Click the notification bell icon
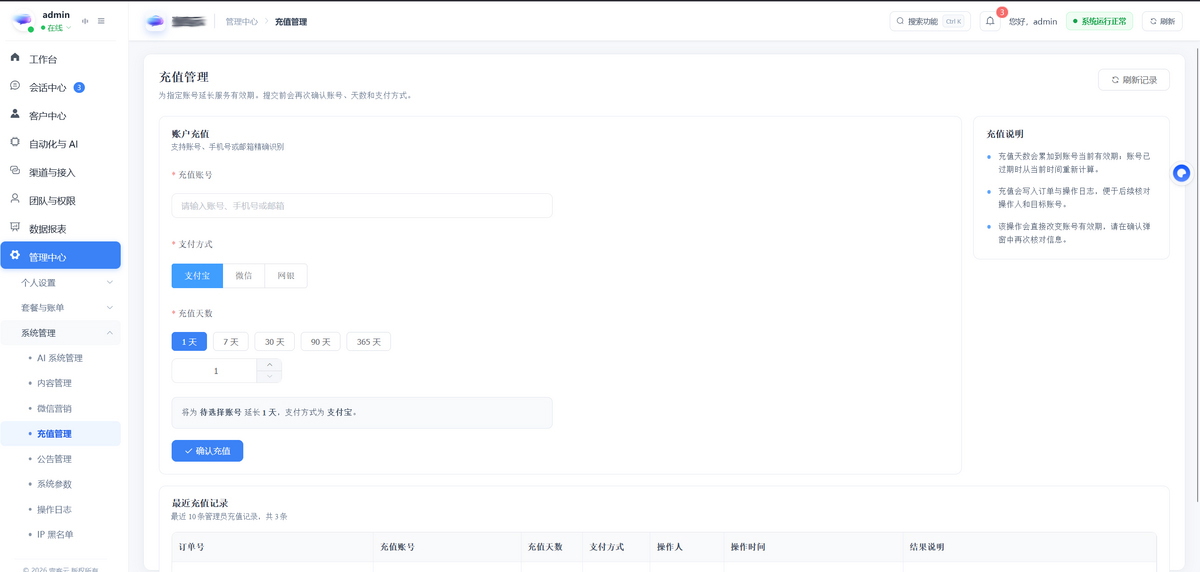The width and height of the screenshot is (1200, 572). click(990, 21)
